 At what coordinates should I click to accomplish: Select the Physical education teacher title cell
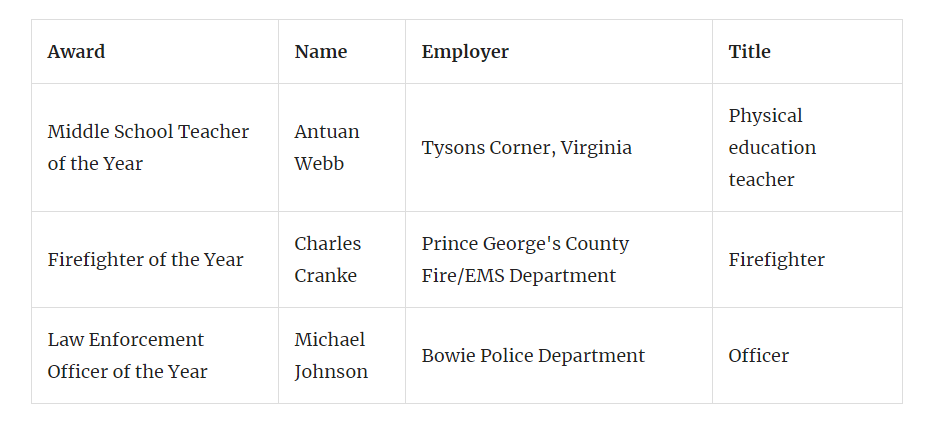pos(772,148)
